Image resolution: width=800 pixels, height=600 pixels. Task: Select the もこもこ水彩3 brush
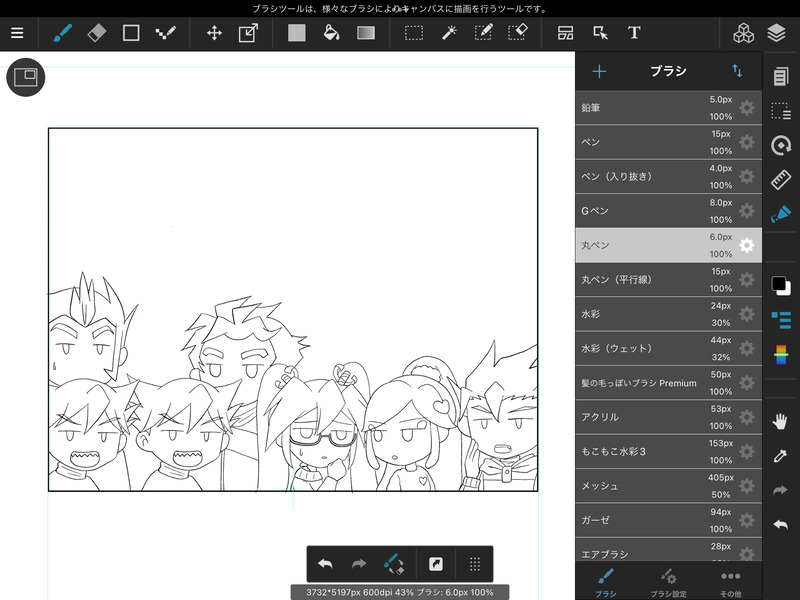[x=668, y=452]
